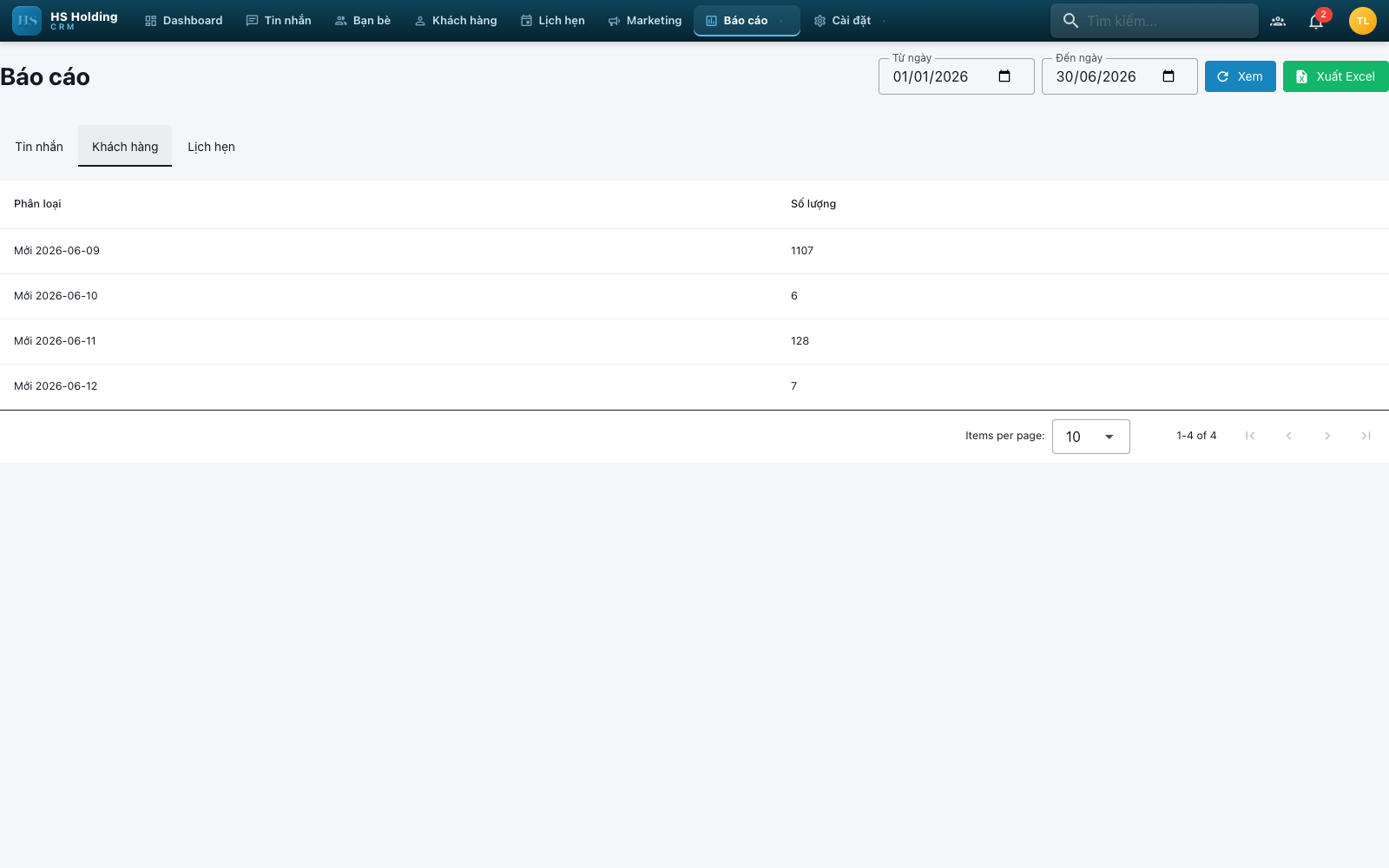Open the Từ ngày calendar picker icon
This screenshot has height=868, width=1389.
[1004, 76]
